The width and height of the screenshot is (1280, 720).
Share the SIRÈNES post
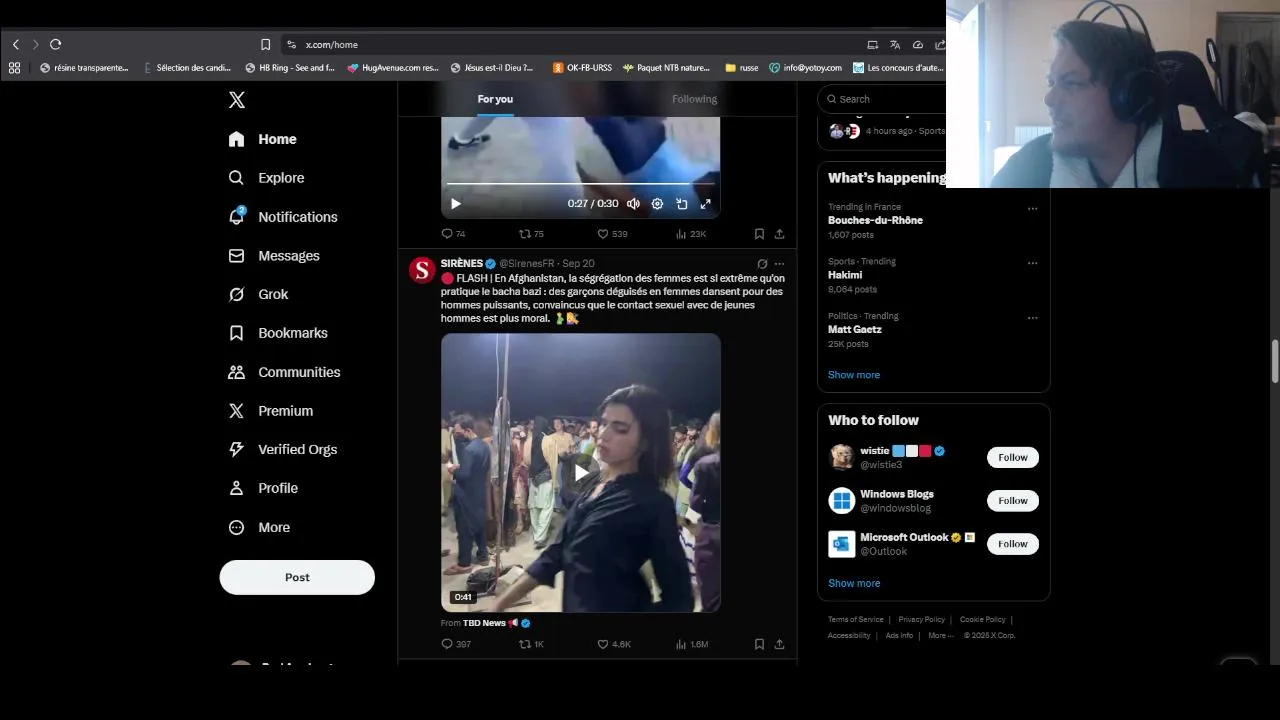click(779, 645)
